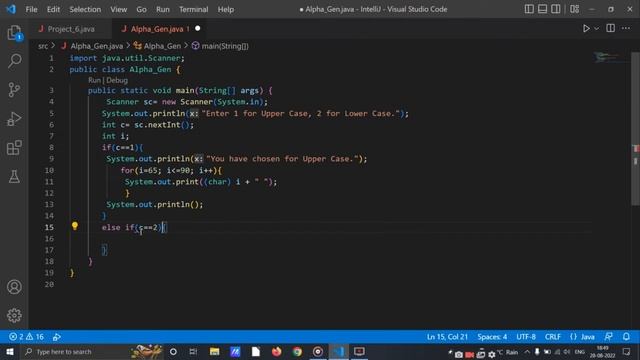Image resolution: width=640 pixels, height=360 pixels.
Task: Open the Help menu
Action: coord(226,9)
